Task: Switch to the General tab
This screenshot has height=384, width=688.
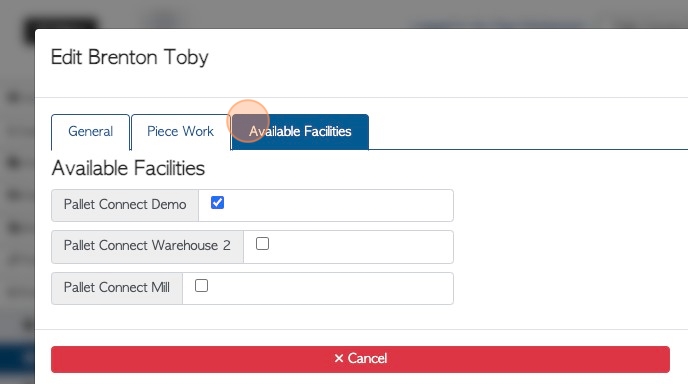Action: pyautogui.click(x=90, y=132)
